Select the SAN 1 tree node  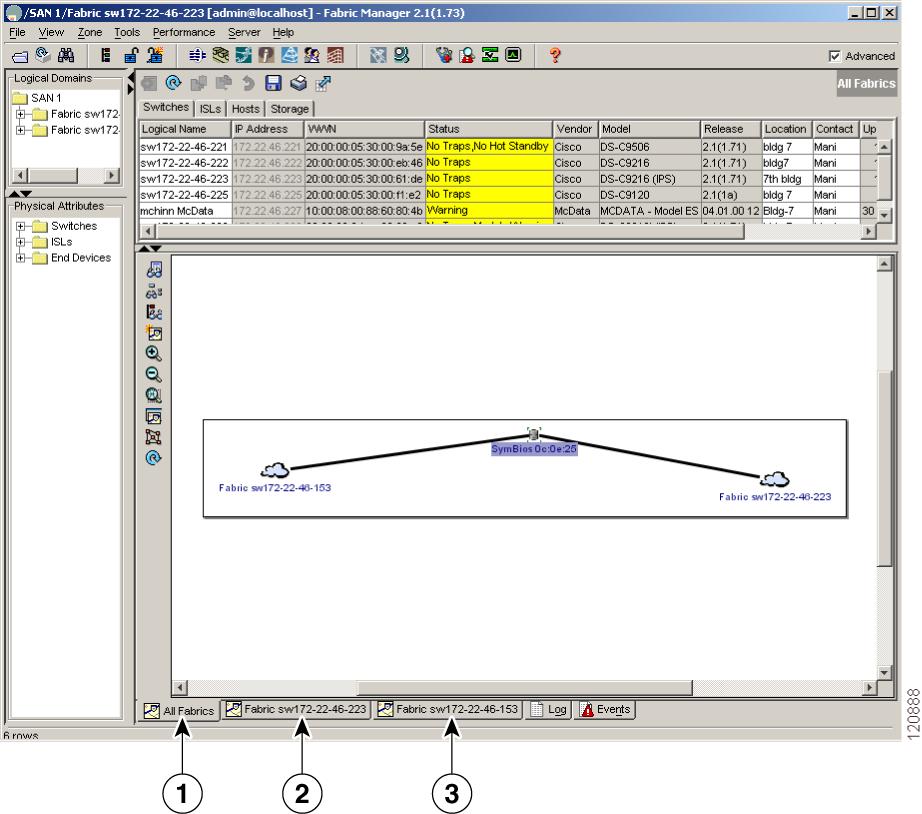coord(46,98)
